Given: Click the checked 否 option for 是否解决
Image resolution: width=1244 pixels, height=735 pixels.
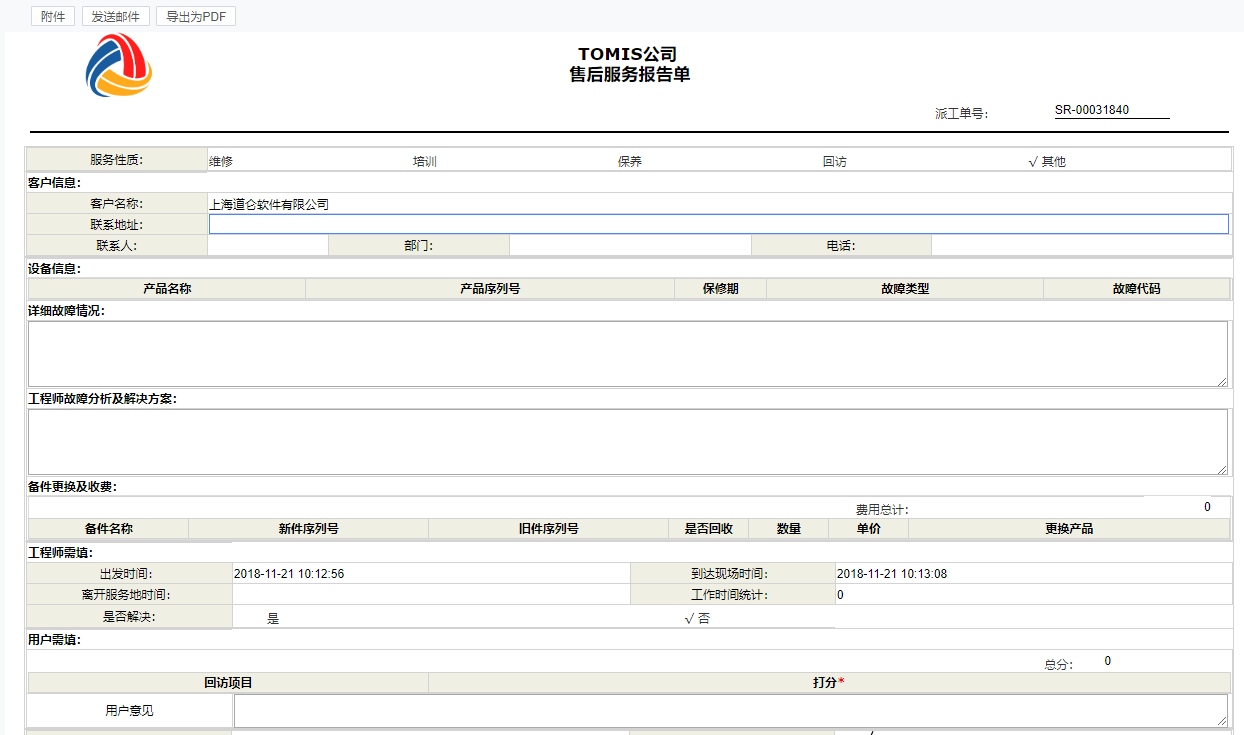Looking at the screenshot, I should point(698,619).
